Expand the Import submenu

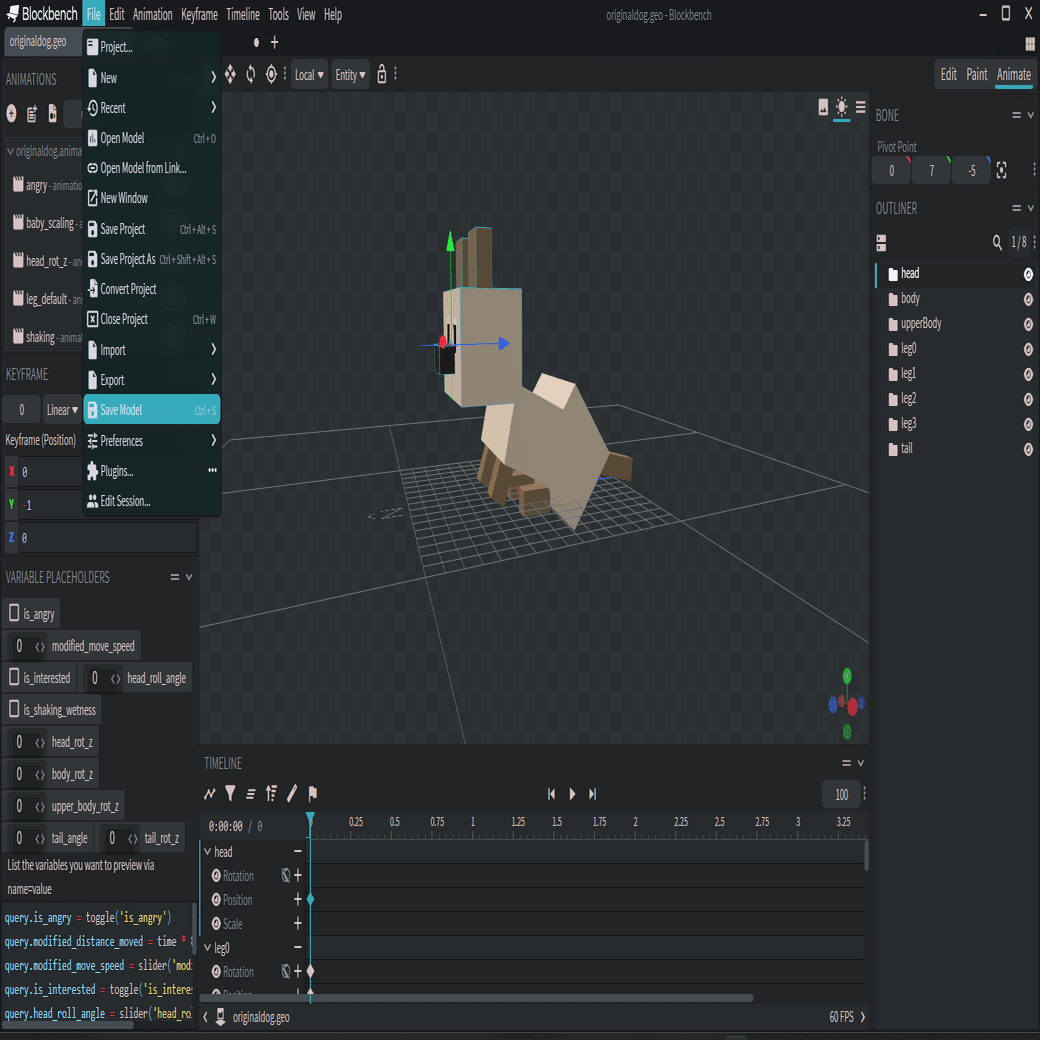click(152, 350)
